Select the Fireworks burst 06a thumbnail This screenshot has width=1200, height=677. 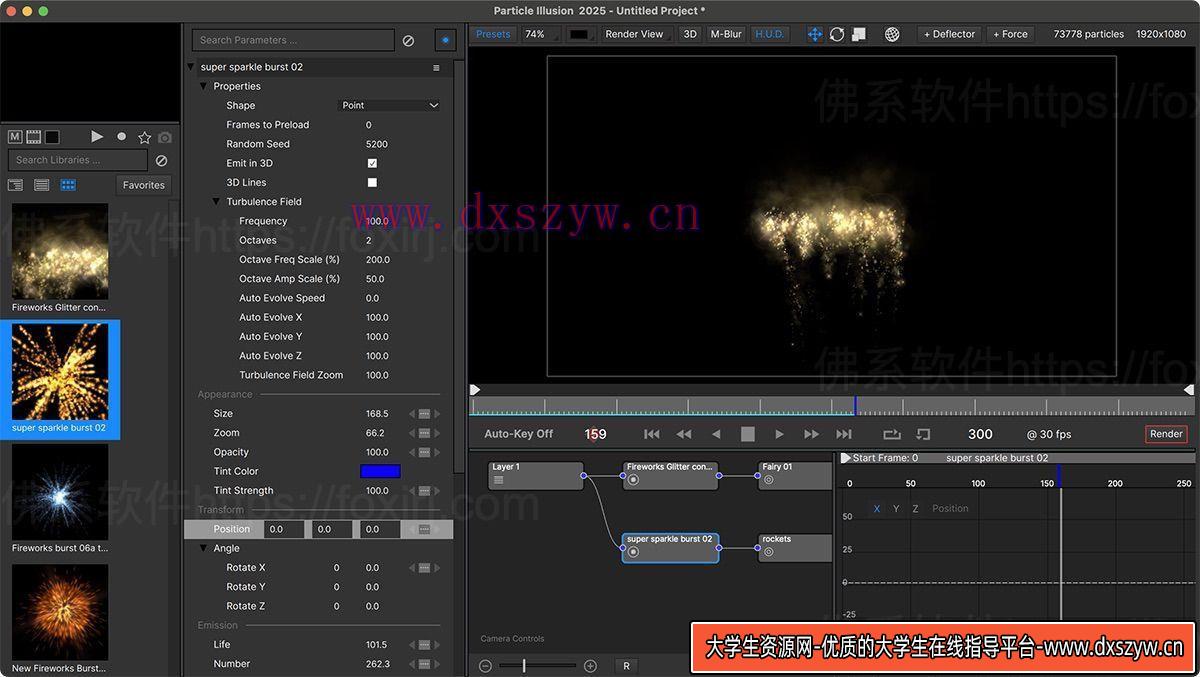coord(60,492)
